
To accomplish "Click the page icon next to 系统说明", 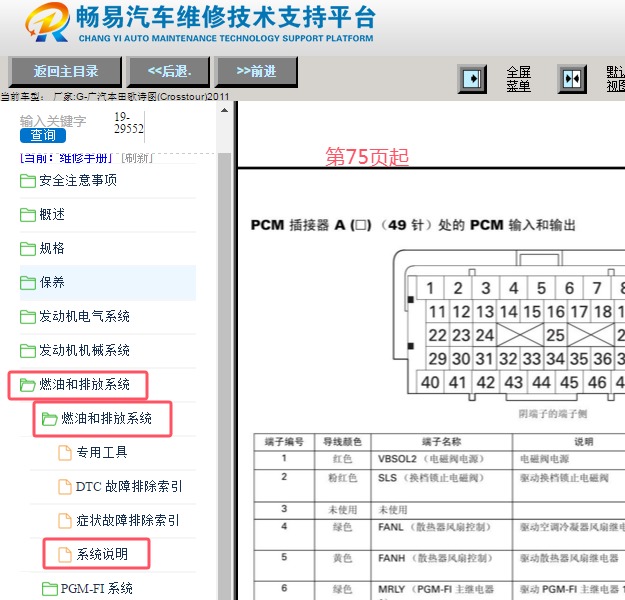I will (65, 555).
